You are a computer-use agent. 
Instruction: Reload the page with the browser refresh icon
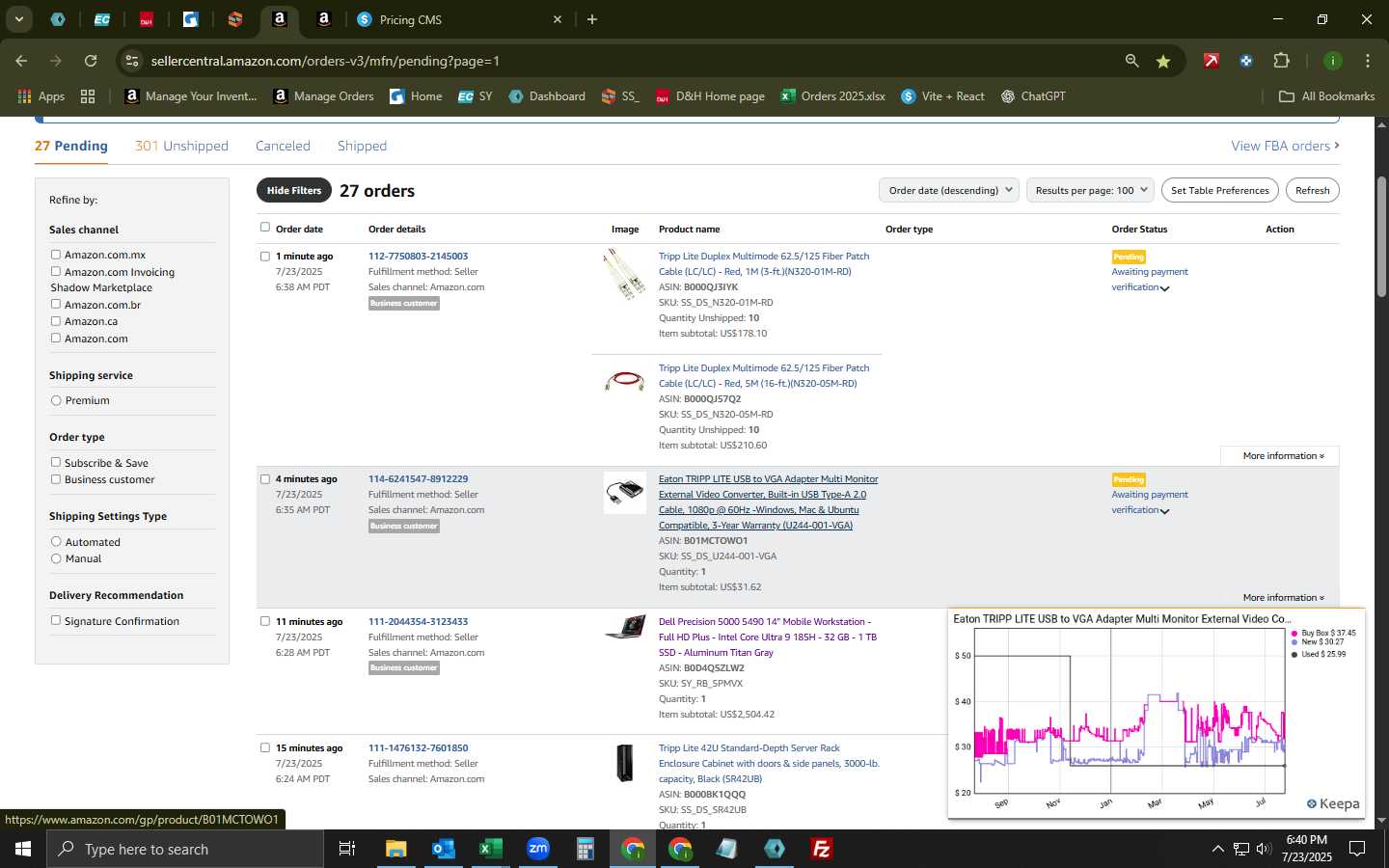tap(91, 61)
